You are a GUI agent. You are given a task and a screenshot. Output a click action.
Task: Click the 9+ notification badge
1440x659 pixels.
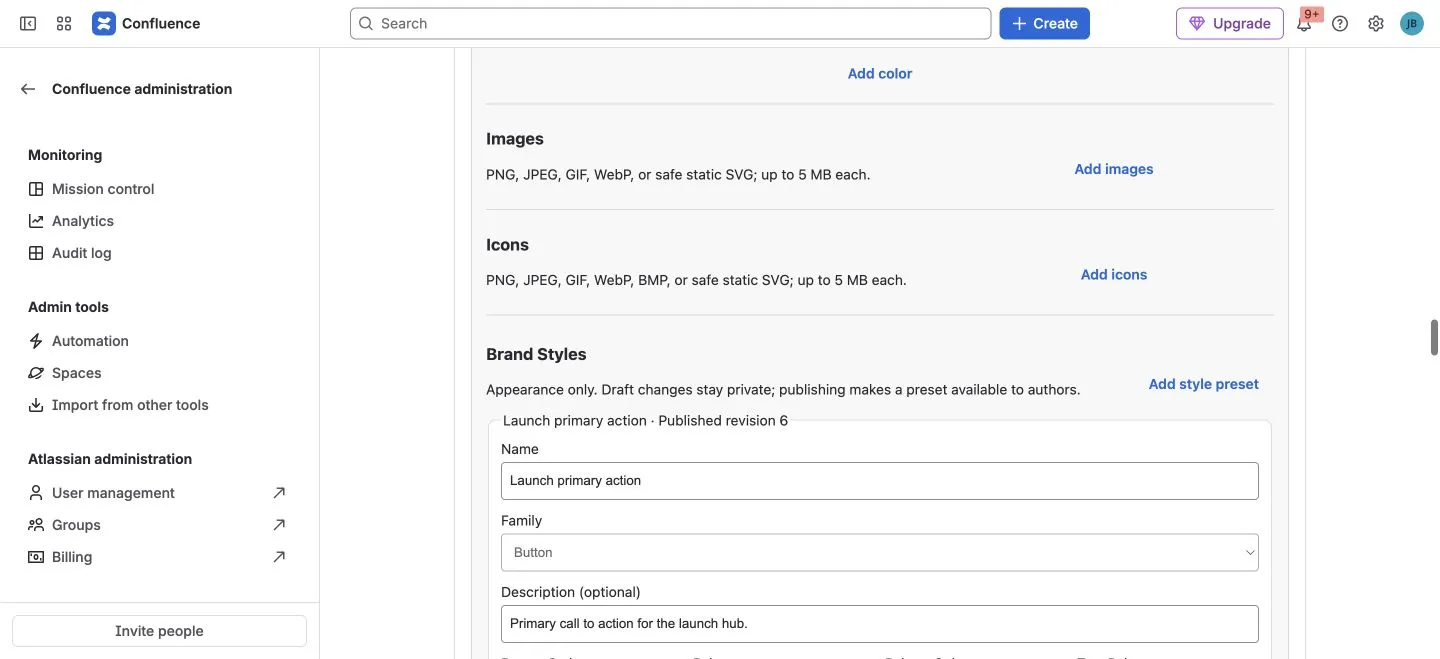click(1312, 14)
